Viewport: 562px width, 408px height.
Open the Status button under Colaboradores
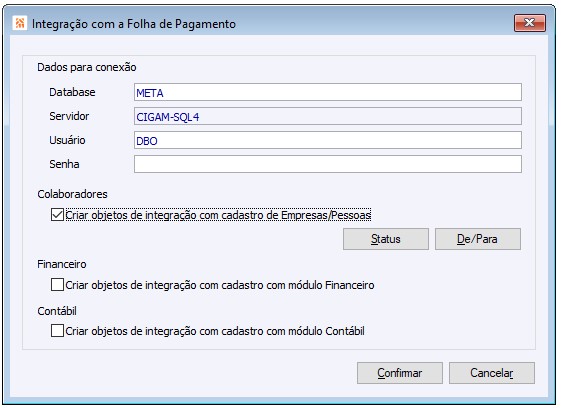[386, 239]
